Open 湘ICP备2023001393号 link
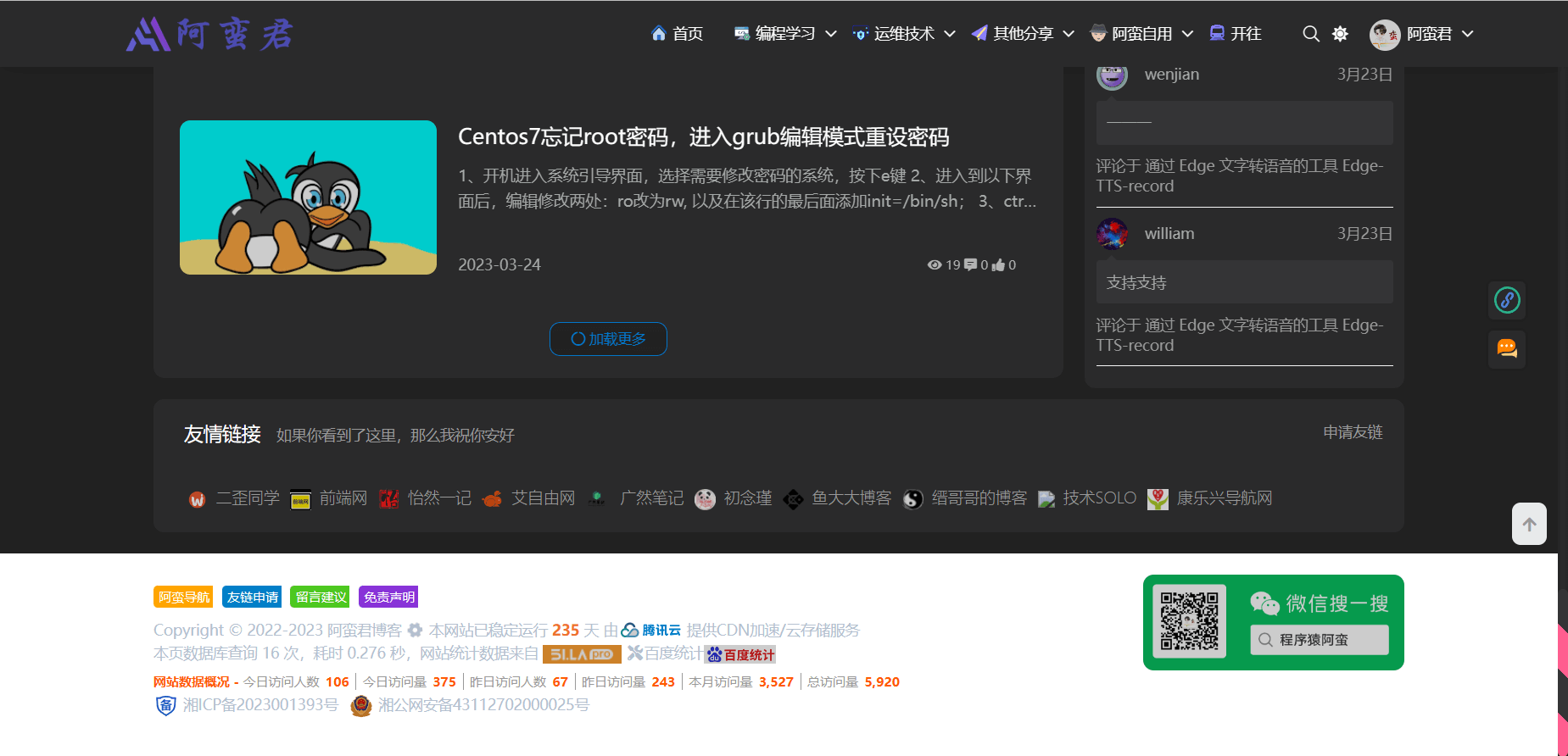 pos(260,705)
